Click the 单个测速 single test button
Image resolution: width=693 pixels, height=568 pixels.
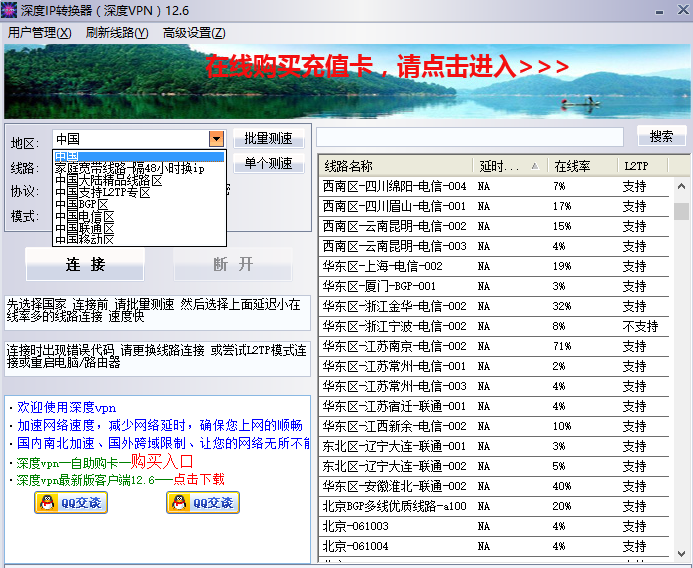269,163
